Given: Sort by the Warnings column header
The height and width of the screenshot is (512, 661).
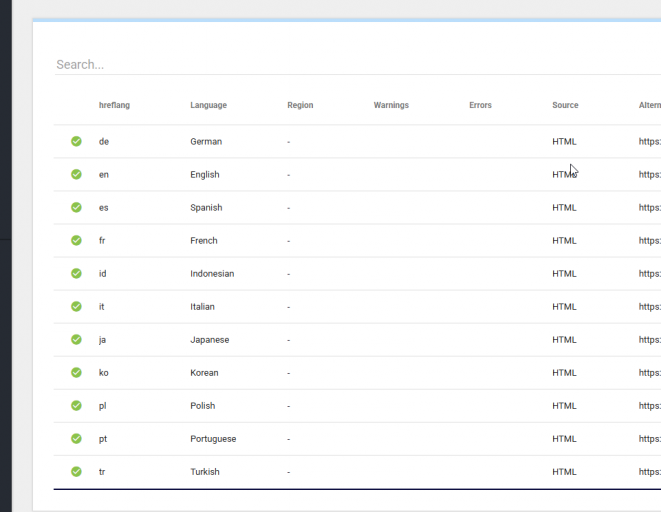Looking at the screenshot, I should (391, 105).
